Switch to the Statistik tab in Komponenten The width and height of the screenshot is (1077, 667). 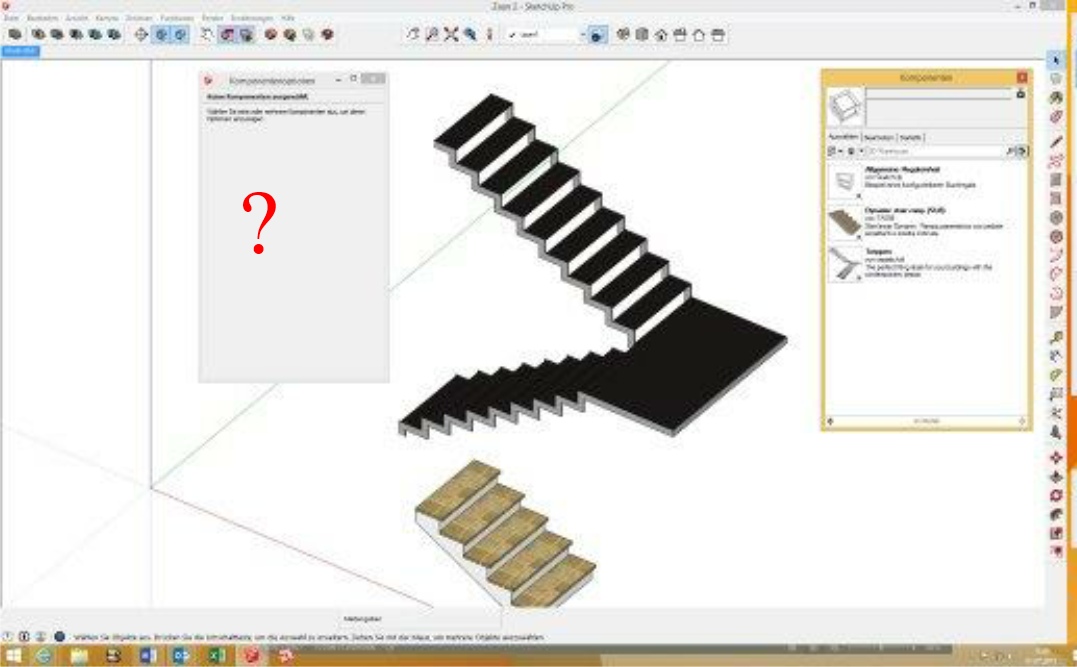pyautogui.click(x=910, y=137)
